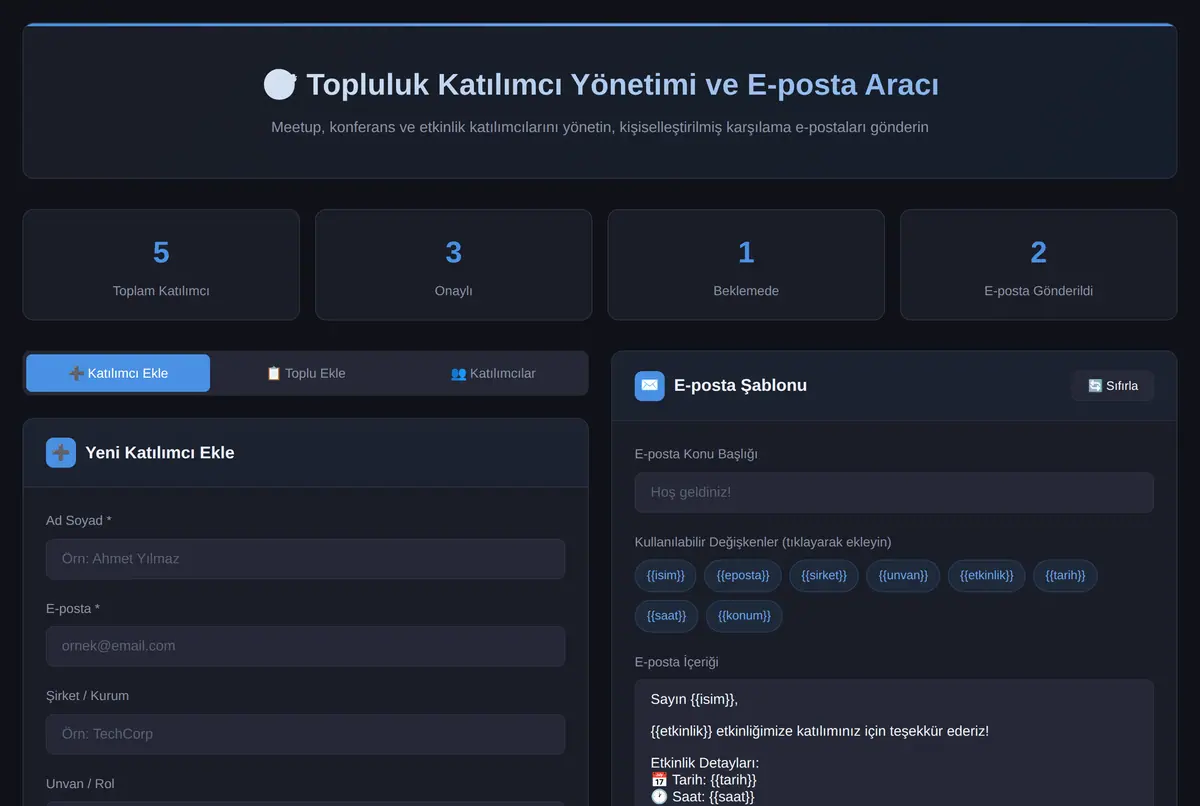Focus the E-posta Konu Başlığı field
This screenshot has height=806, width=1200.
[894, 492]
